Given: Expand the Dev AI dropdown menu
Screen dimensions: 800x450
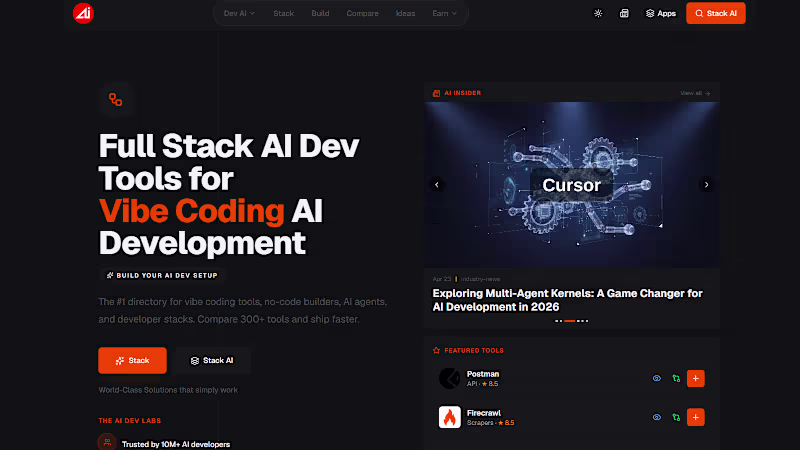Looking at the screenshot, I should coord(239,13).
